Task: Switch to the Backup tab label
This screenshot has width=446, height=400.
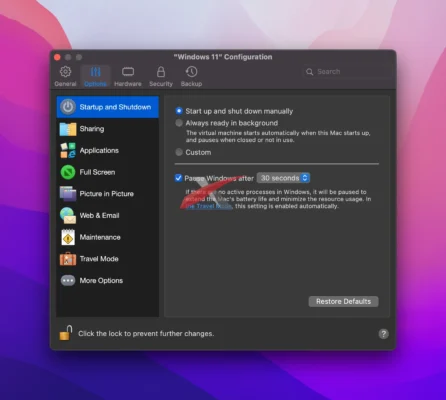Action: 191,84
